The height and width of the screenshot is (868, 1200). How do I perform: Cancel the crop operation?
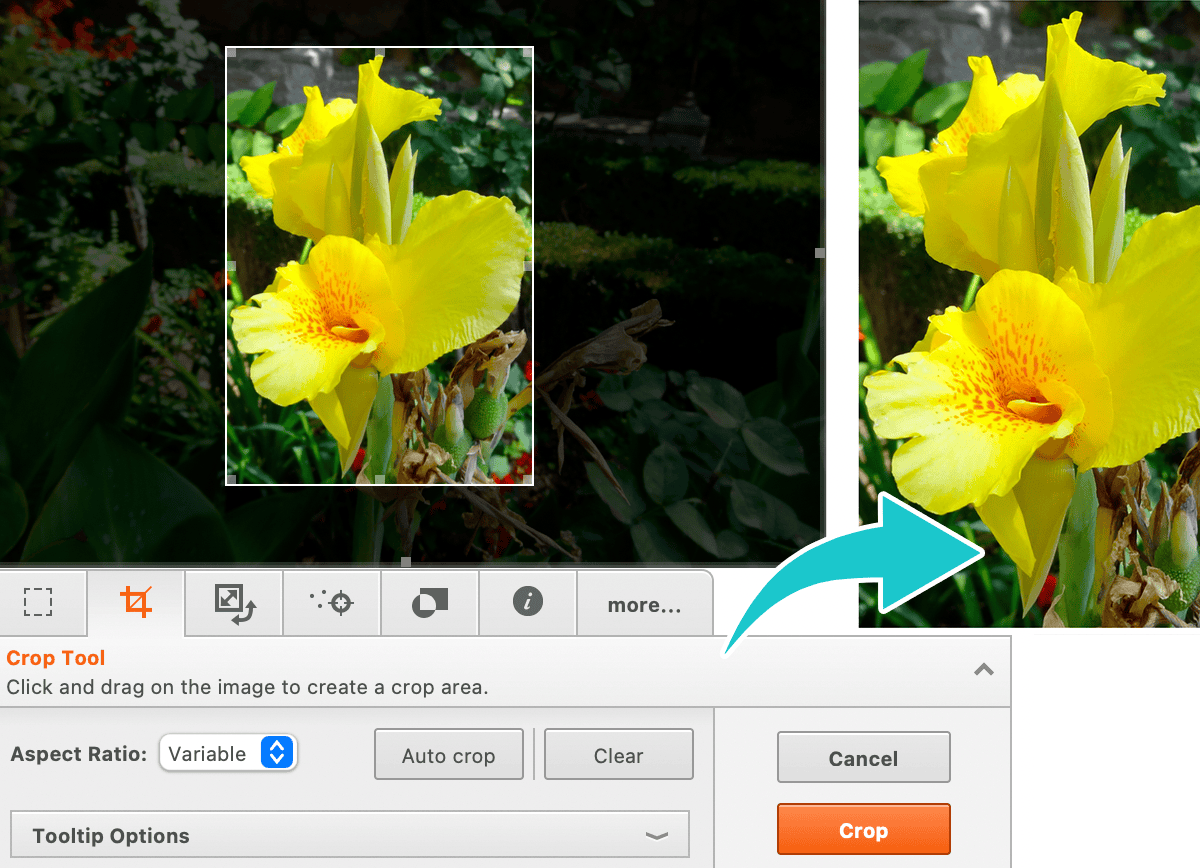tap(863, 759)
